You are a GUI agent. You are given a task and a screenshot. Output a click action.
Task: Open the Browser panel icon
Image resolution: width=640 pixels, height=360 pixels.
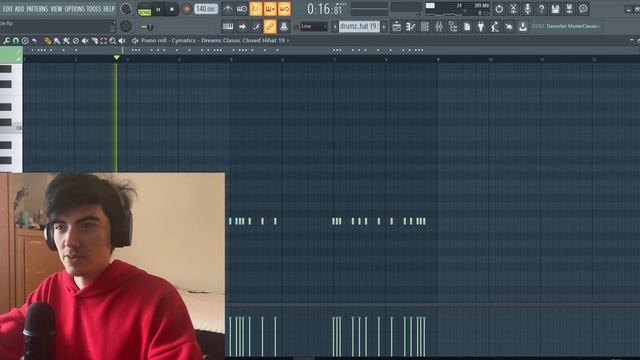pyautogui.click(x=453, y=27)
